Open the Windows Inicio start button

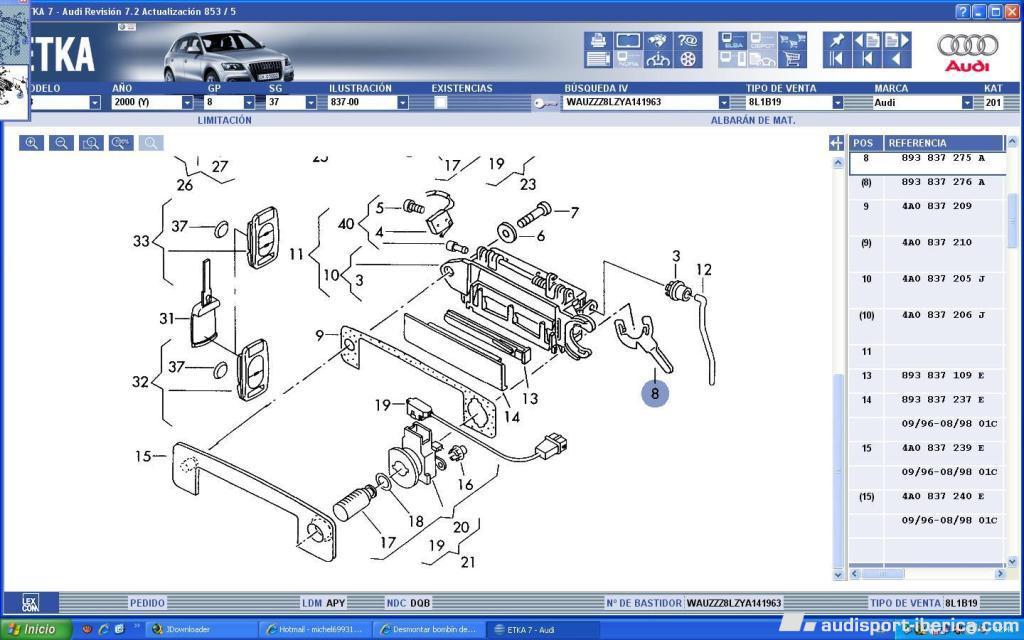(35, 630)
